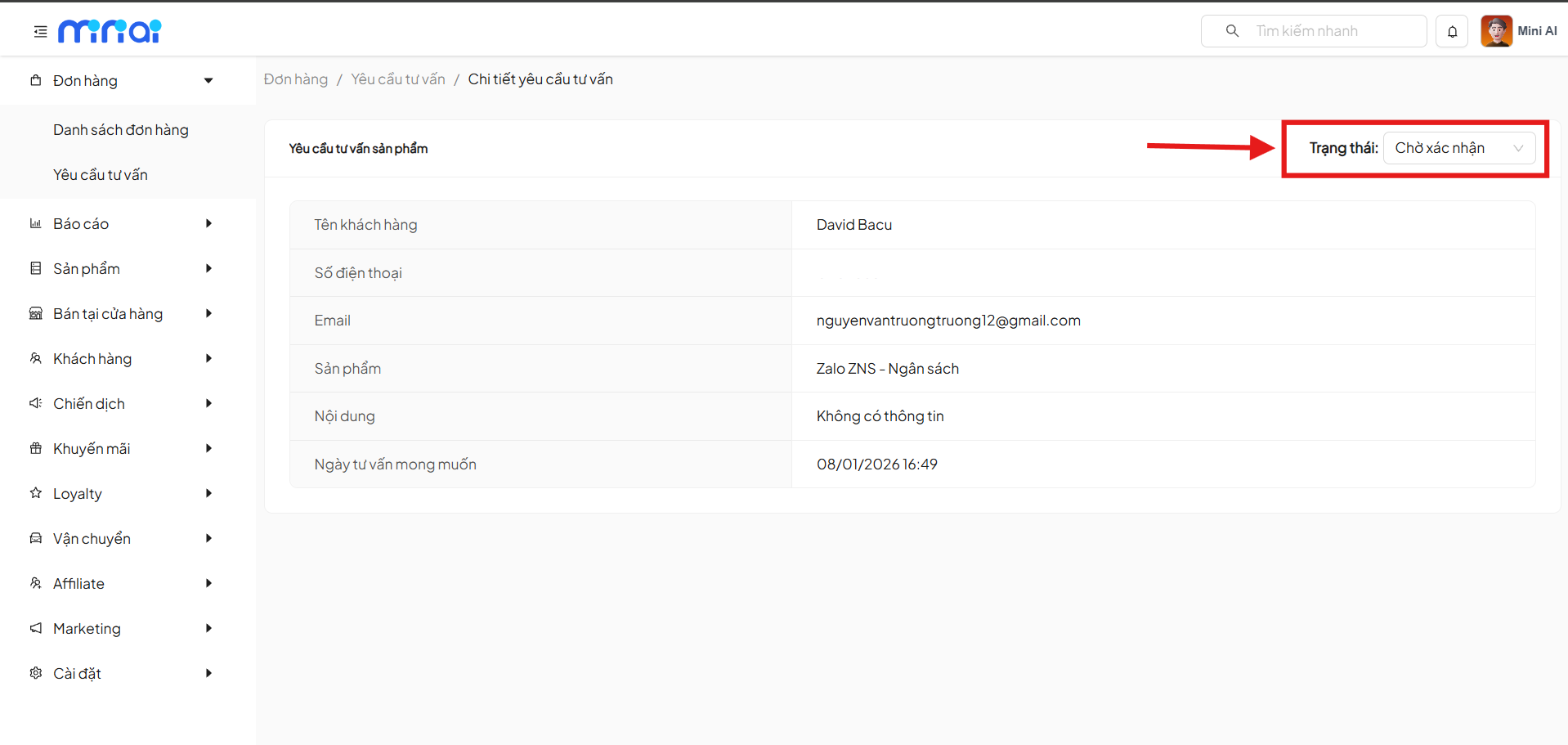Go to Đơn hàng breadcrumb link

click(x=295, y=79)
